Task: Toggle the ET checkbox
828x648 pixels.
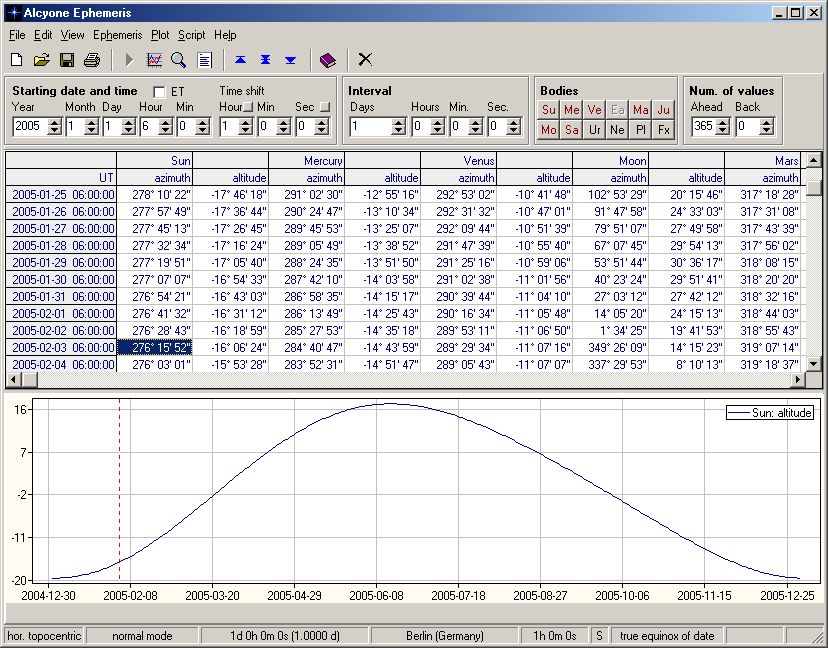Action: click(159, 92)
